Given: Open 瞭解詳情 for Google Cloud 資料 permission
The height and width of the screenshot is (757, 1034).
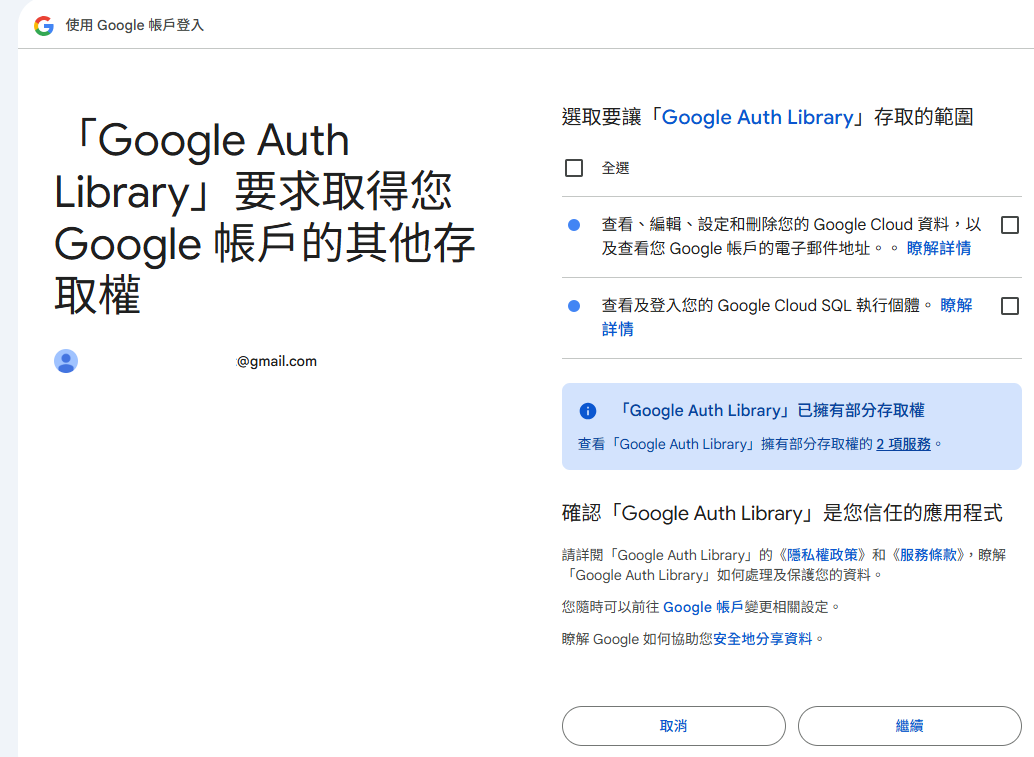Looking at the screenshot, I should pos(939,249).
